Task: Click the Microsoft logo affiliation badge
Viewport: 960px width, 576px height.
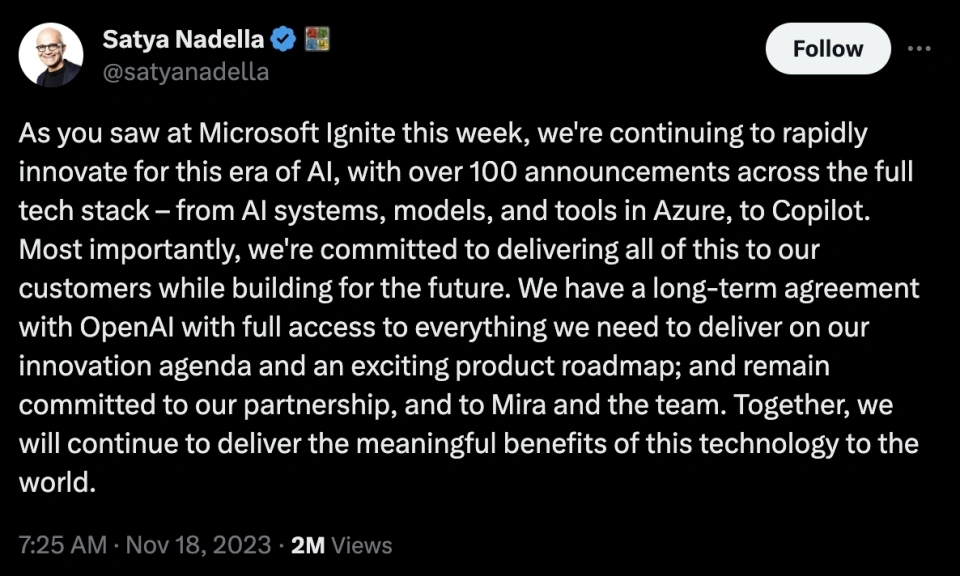Action: point(316,40)
